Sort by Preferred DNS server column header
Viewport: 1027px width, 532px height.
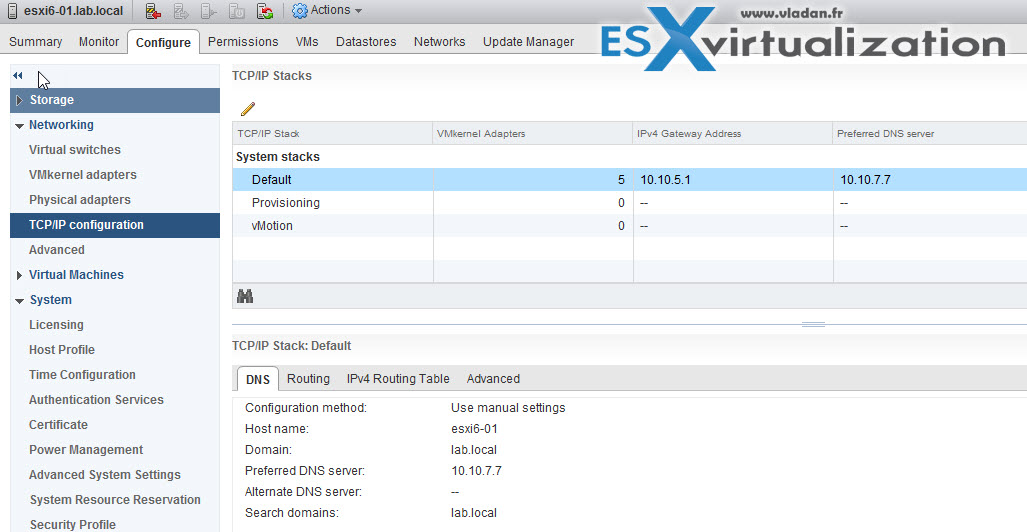tap(930, 134)
